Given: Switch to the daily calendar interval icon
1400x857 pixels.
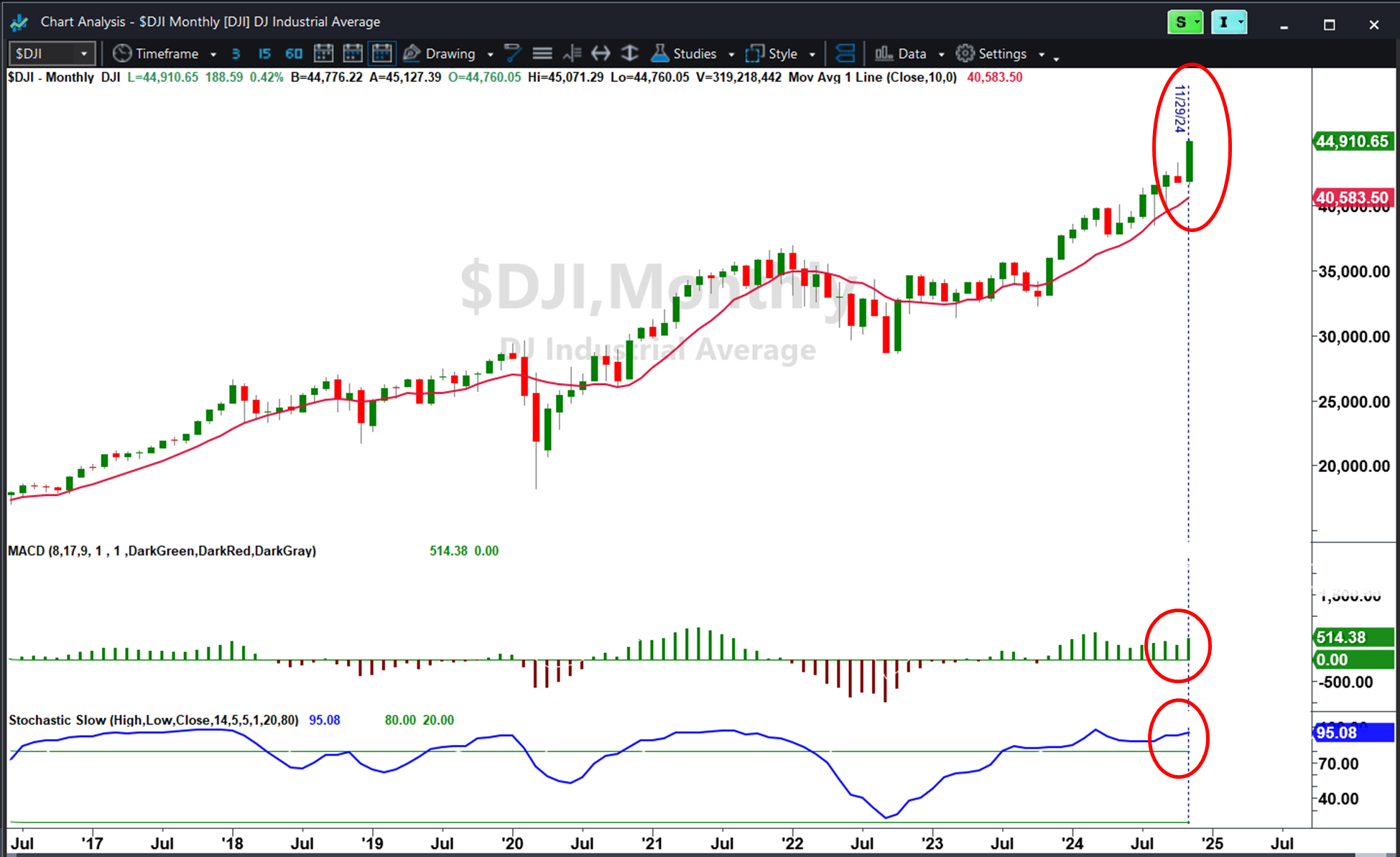Looking at the screenshot, I should point(323,53).
